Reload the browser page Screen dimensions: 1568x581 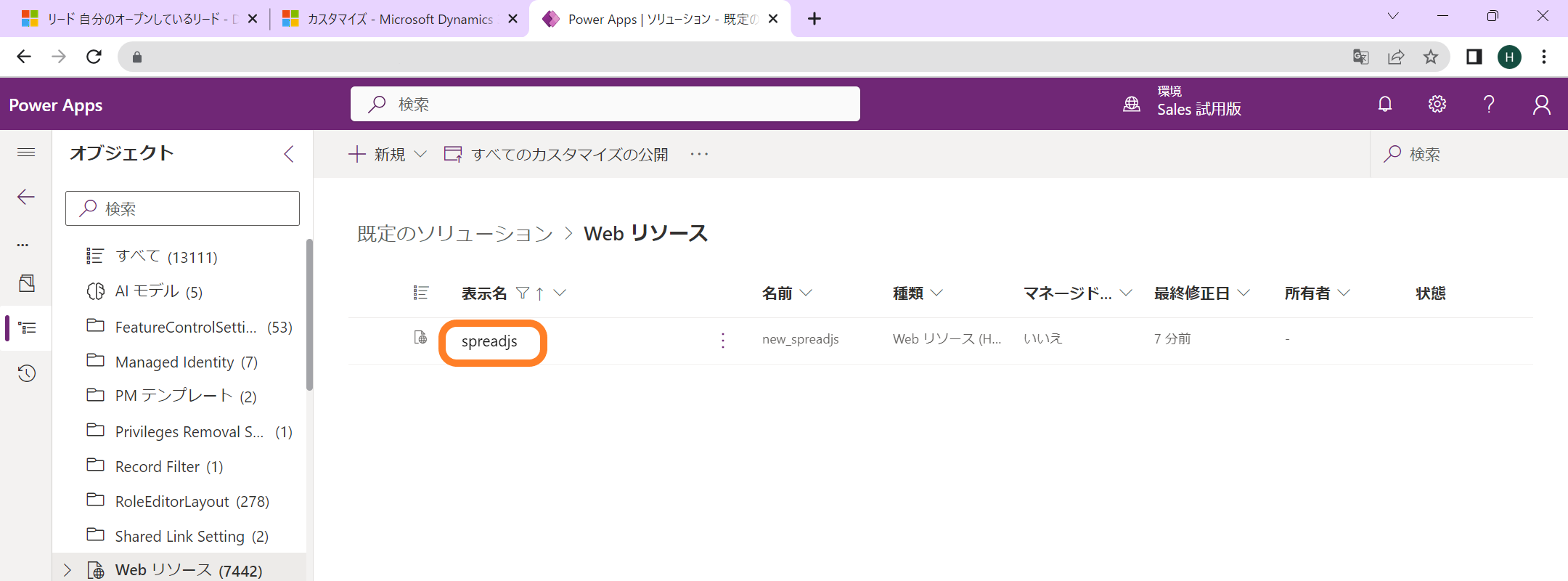point(94,57)
